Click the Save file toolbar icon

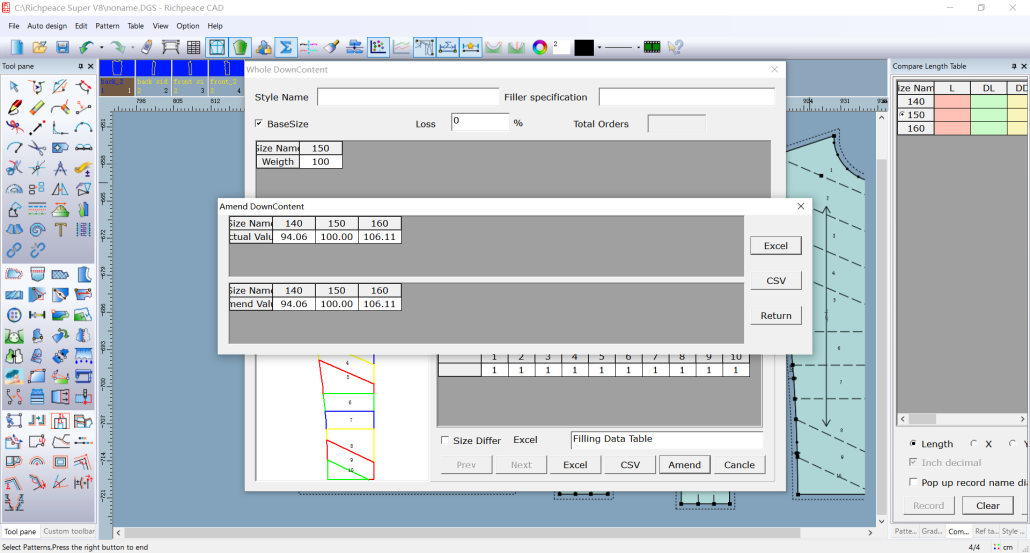pyautogui.click(x=62, y=47)
